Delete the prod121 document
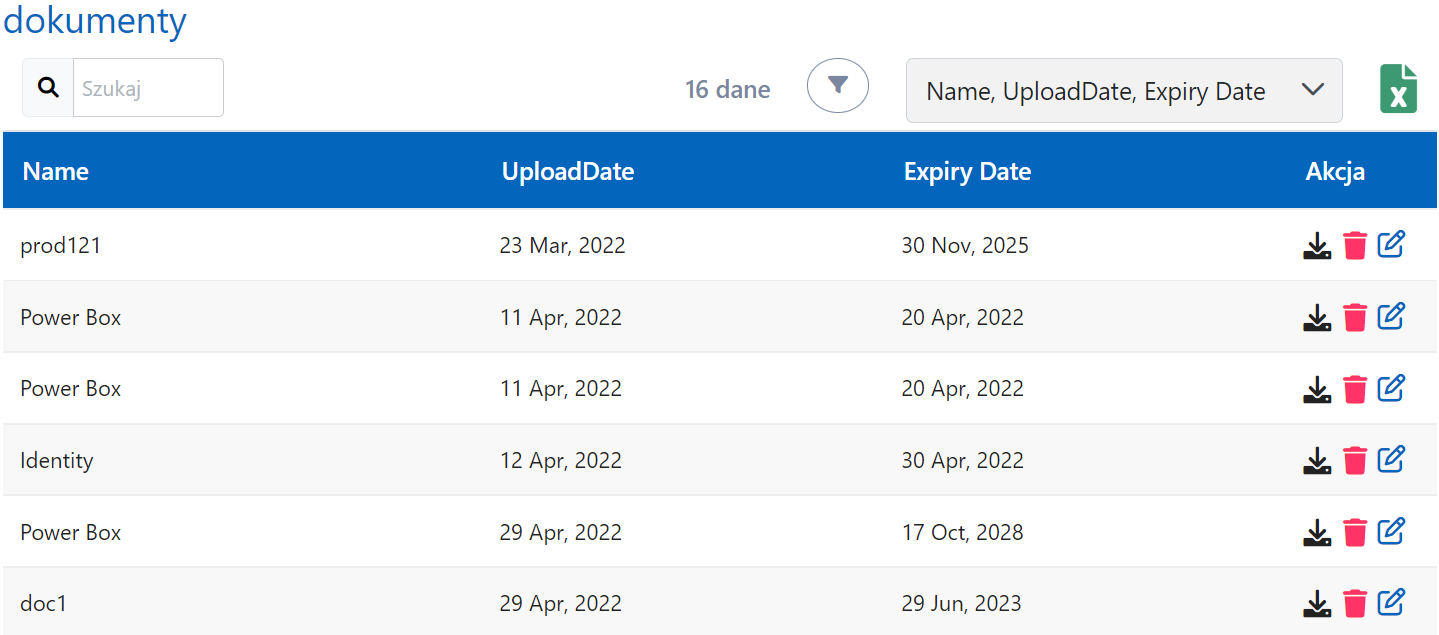 pyautogui.click(x=1355, y=246)
